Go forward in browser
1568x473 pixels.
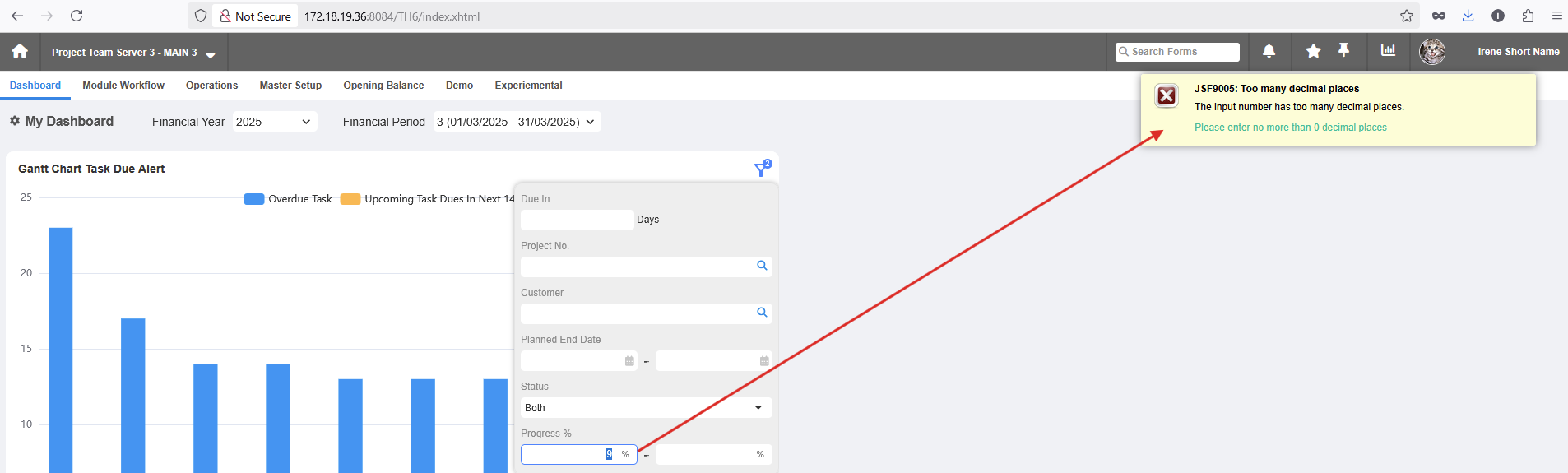click(47, 16)
